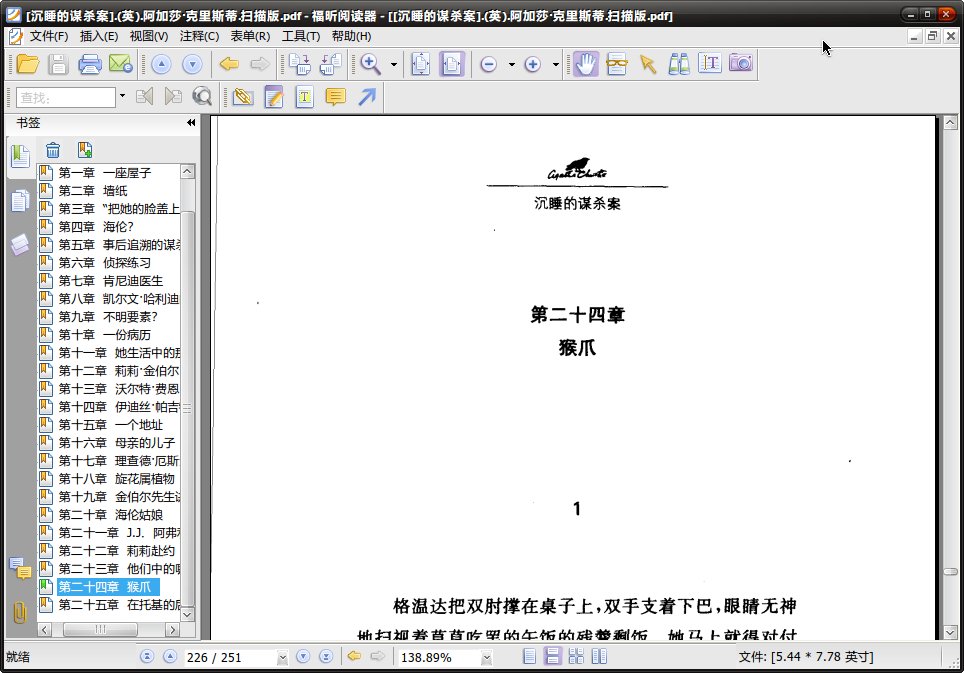Image resolution: width=964 pixels, height=673 pixels.
Task: Open the 注释(C) menu
Action: click(x=199, y=36)
